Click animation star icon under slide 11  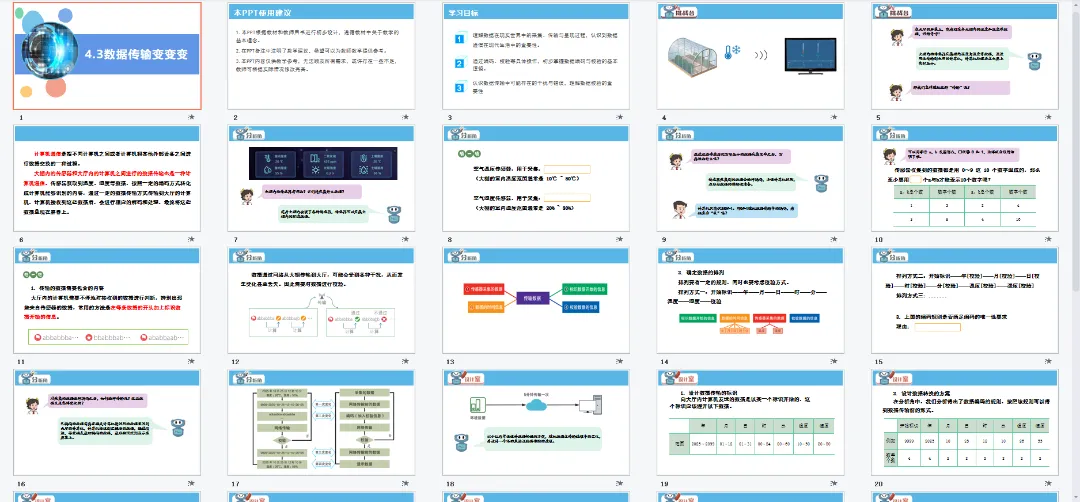[192, 362]
